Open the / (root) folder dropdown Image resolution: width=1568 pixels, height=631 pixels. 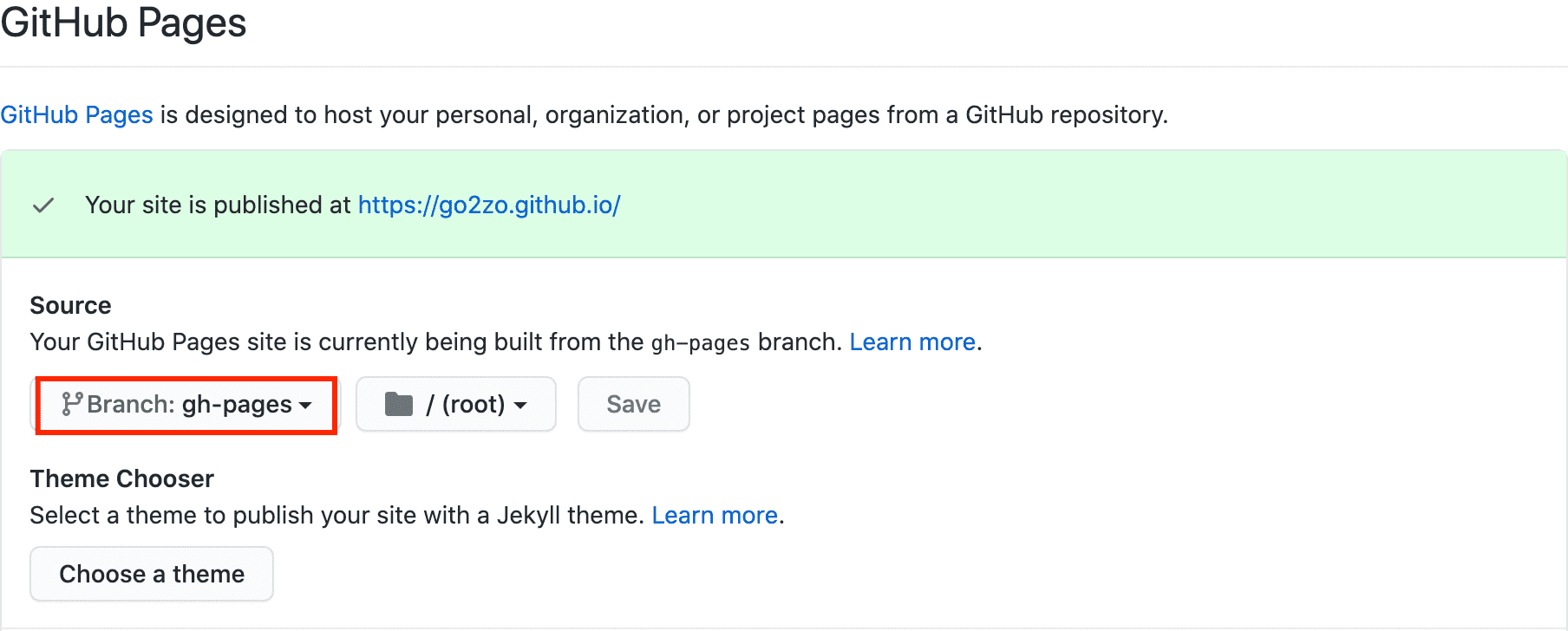455,405
